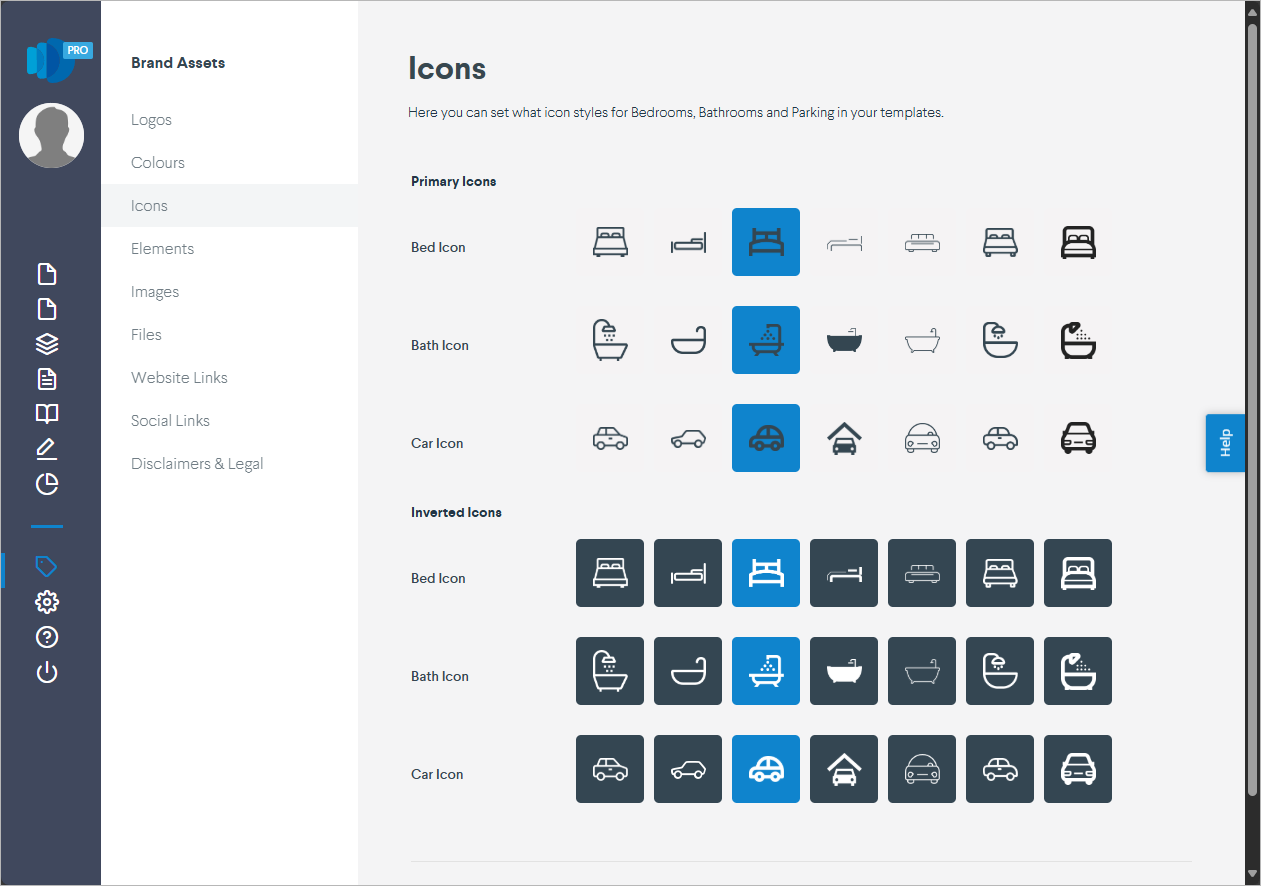Click the 'Inverted Icons' heading text
Image resolution: width=1261 pixels, height=886 pixels.
point(456,512)
